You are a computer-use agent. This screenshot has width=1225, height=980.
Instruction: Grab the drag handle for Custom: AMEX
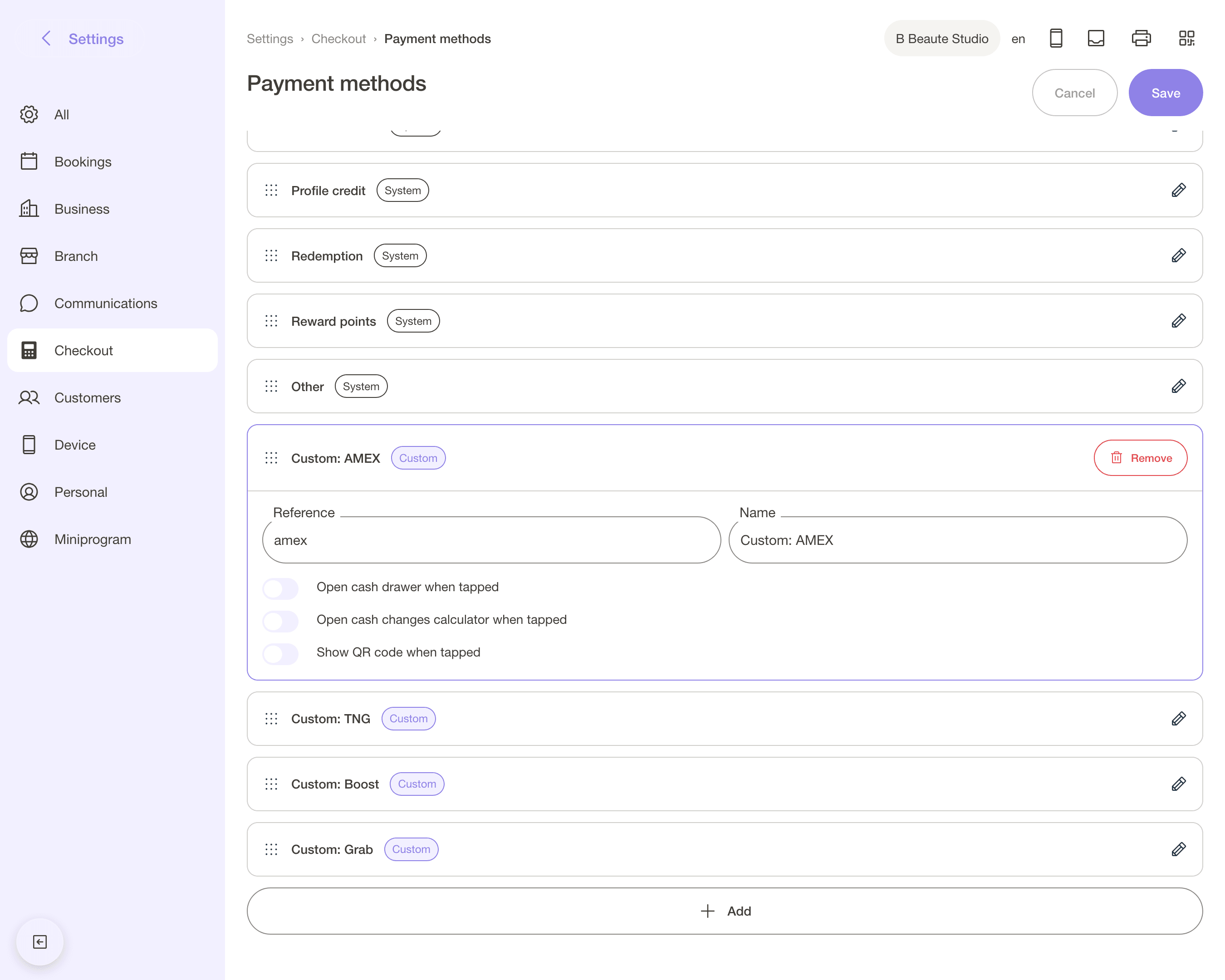pyautogui.click(x=272, y=458)
